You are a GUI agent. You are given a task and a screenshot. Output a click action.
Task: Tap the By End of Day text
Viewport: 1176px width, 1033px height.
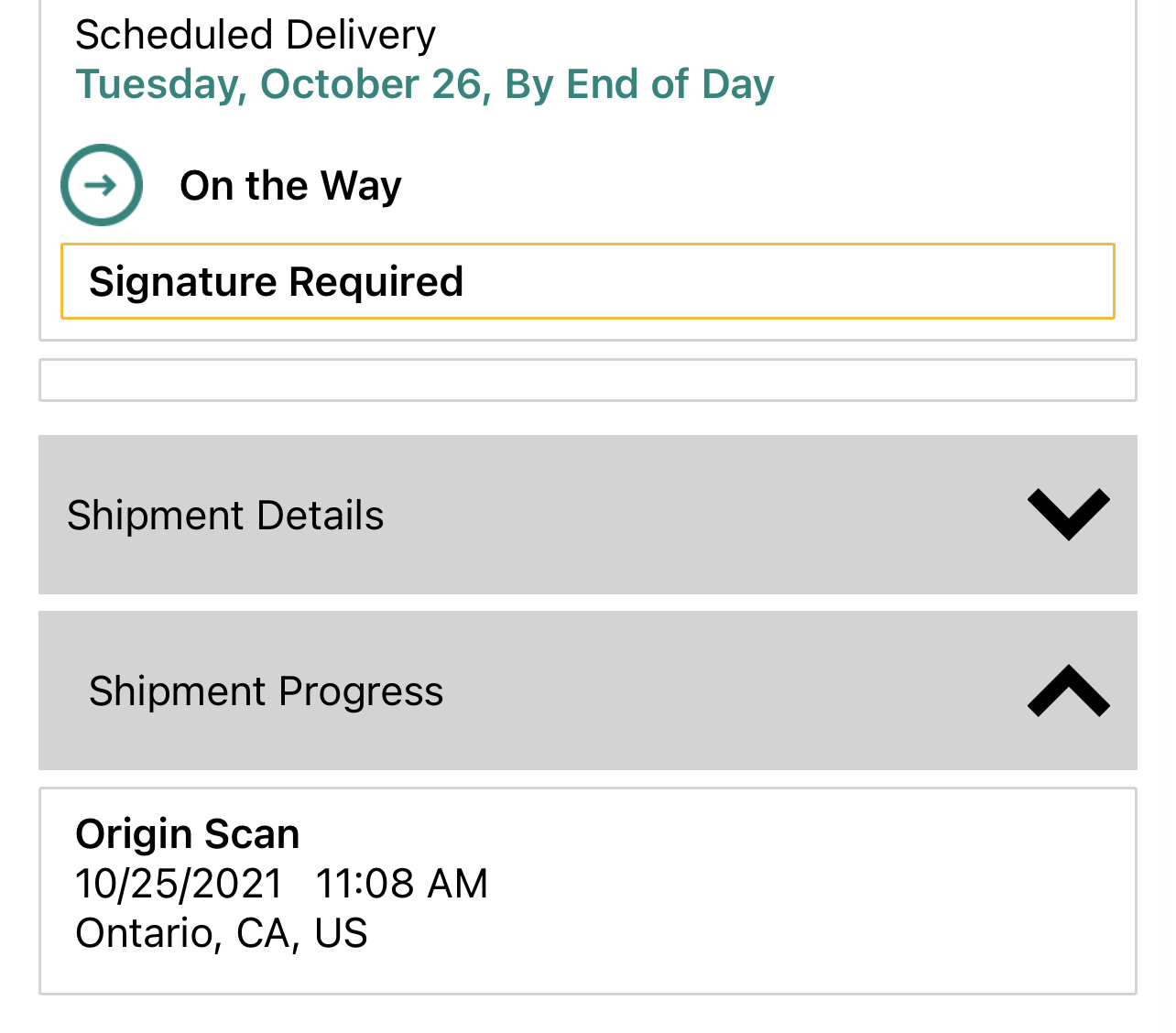(x=639, y=84)
